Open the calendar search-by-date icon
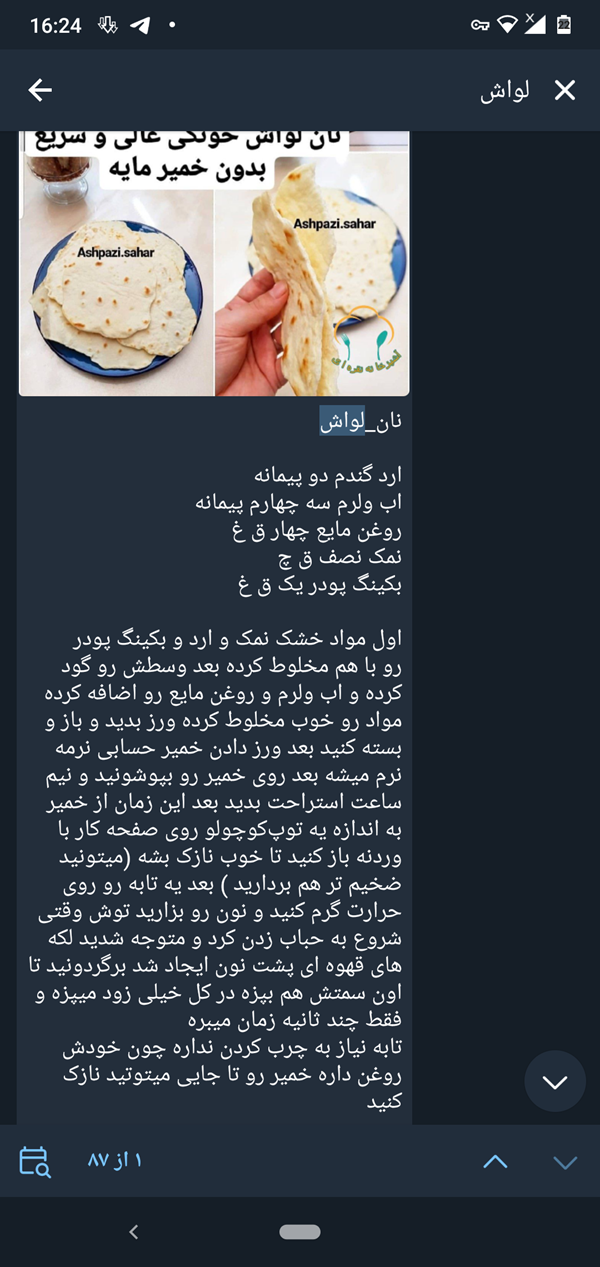600x1267 pixels. click(34, 1160)
